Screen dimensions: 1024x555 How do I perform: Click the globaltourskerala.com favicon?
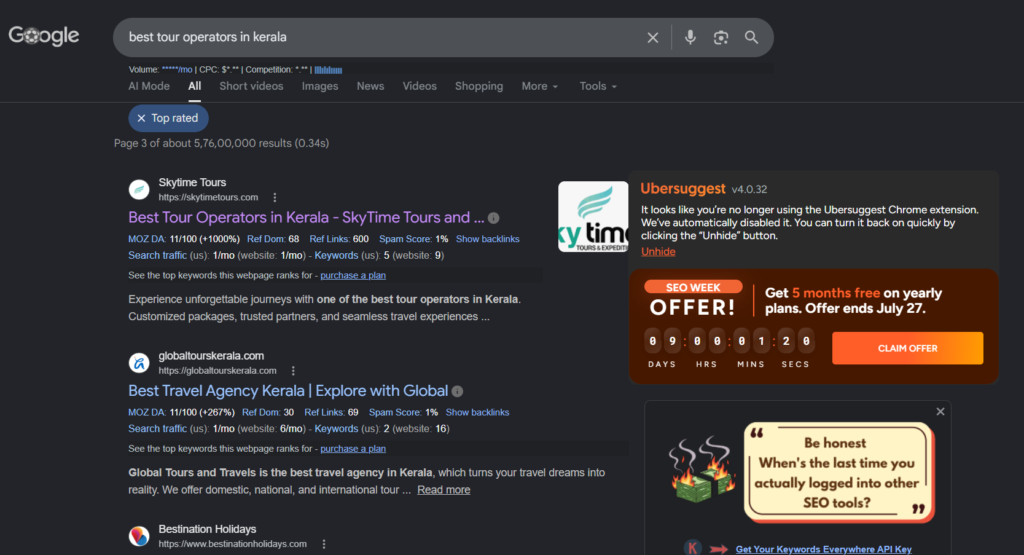pos(139,363)
